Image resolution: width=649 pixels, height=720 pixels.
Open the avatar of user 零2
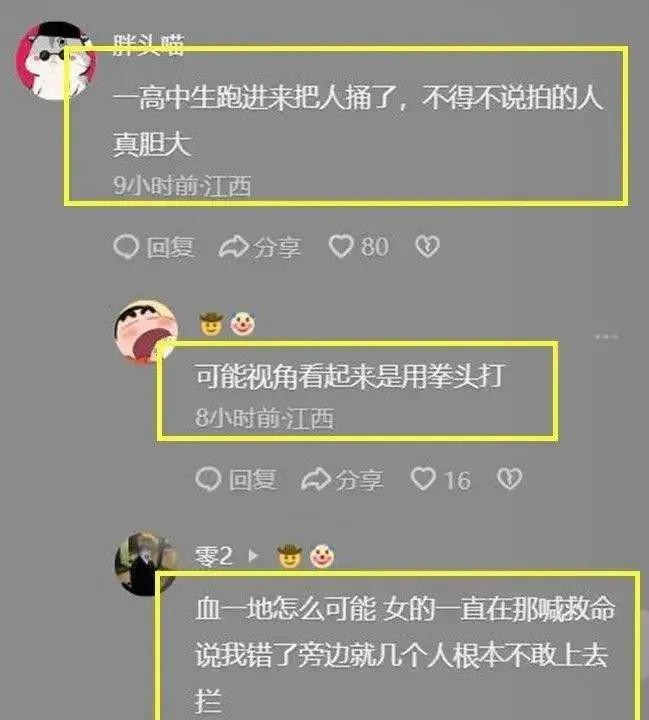coord(145,564)
